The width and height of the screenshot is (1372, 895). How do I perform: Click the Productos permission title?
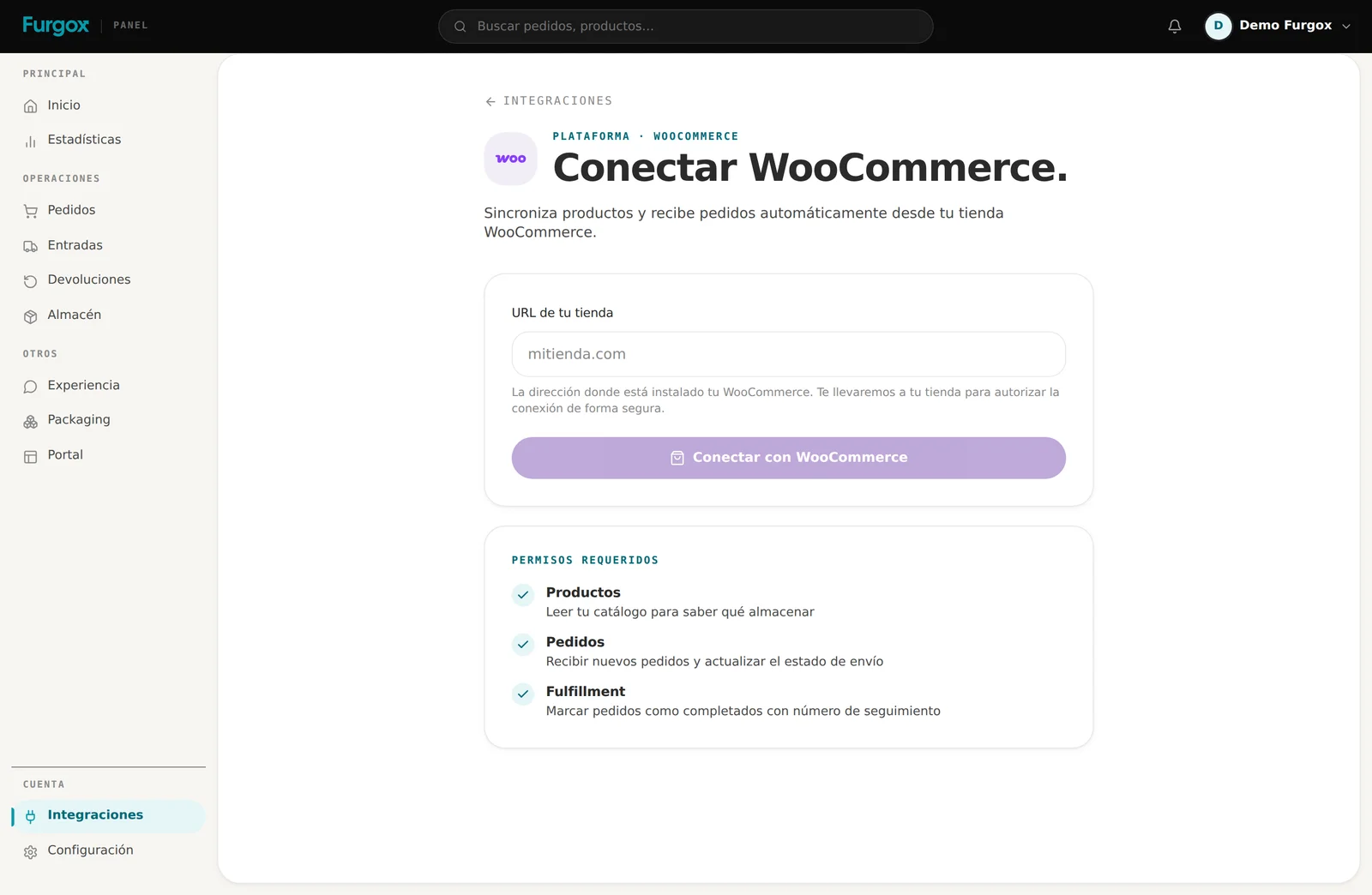[583, 592]
